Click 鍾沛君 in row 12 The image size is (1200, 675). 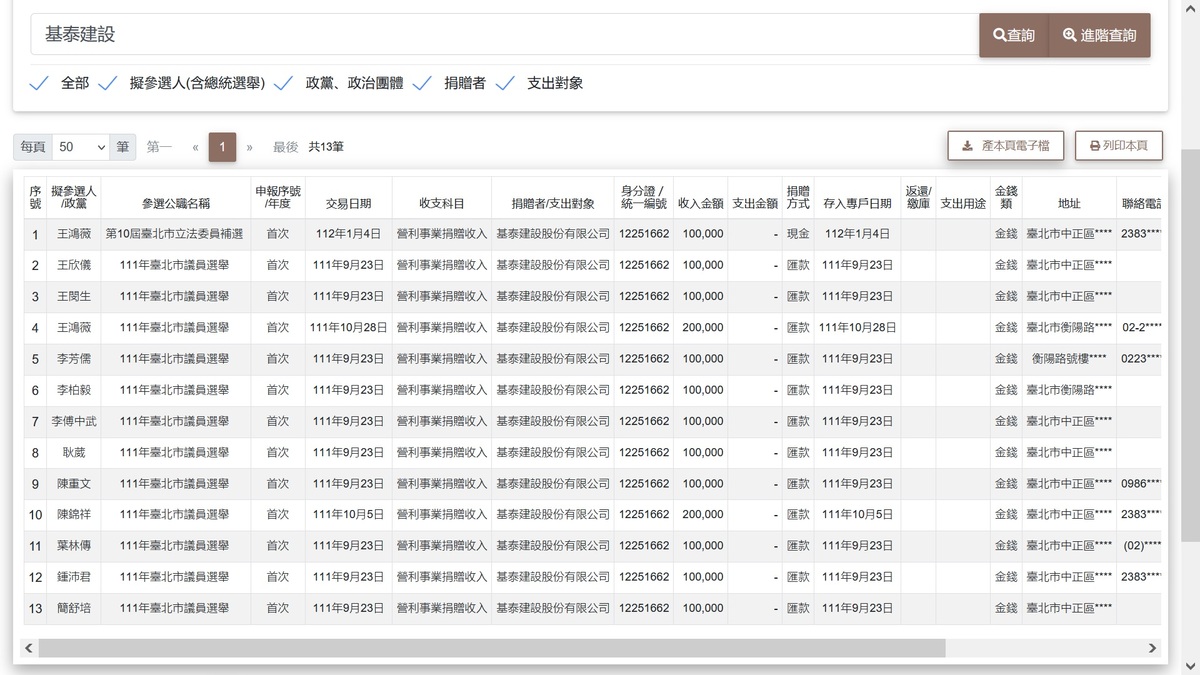tap(74, 577)
